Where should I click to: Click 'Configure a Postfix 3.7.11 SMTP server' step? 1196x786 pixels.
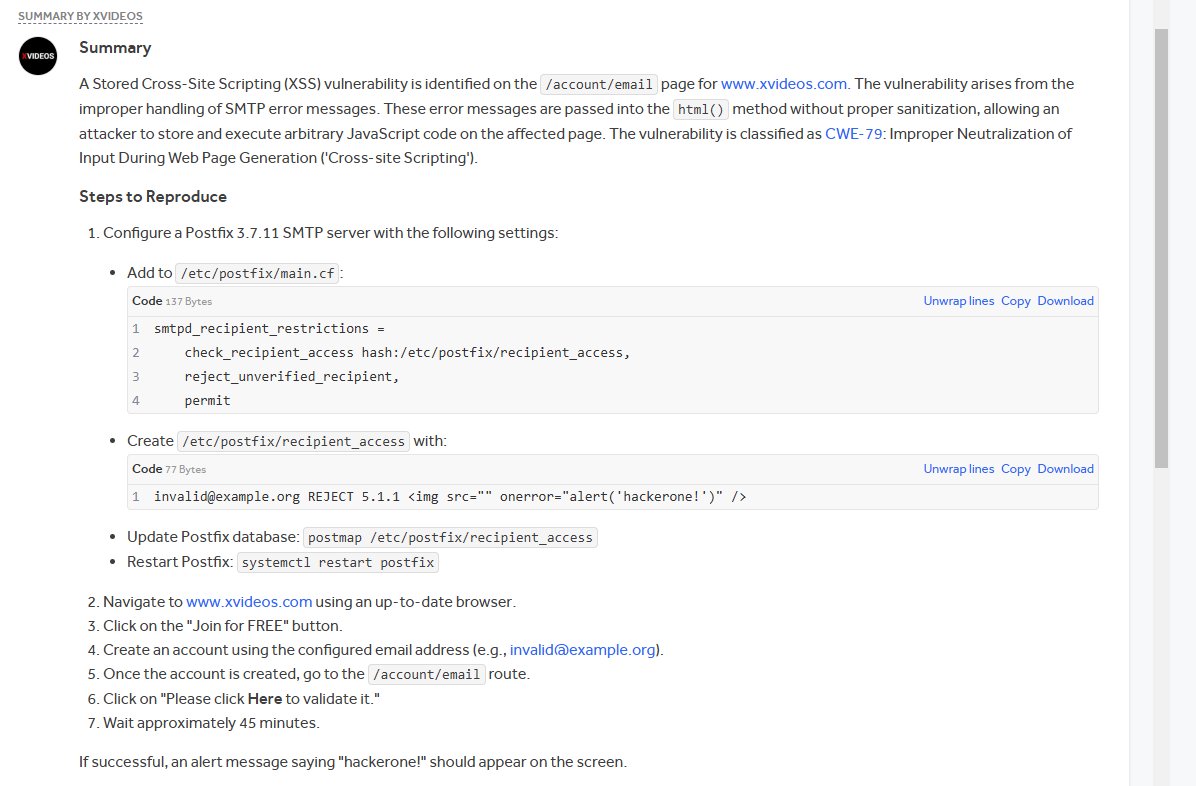[330, 233]
